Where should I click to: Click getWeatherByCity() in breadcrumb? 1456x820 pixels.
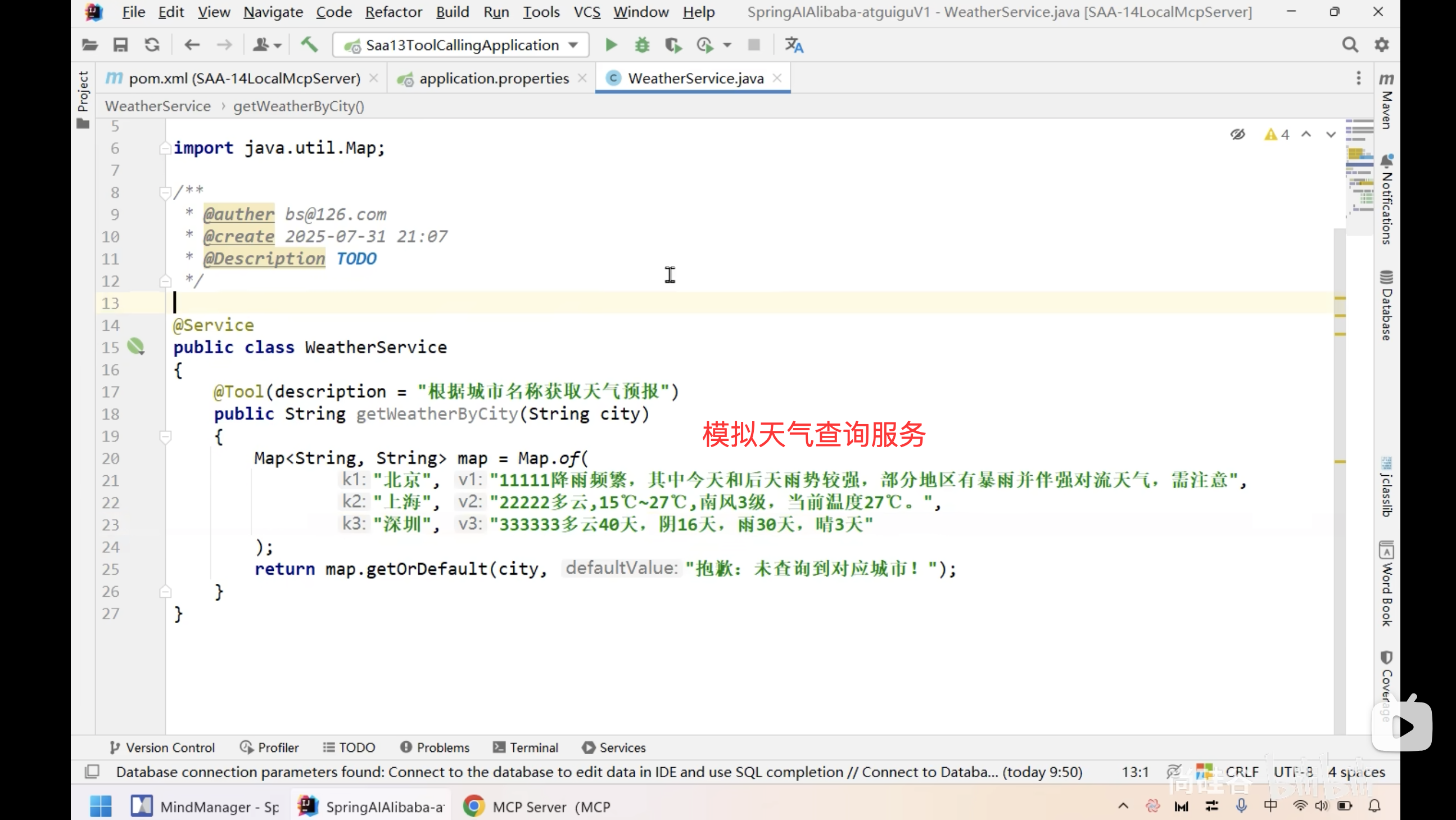[x=299, y=106]
